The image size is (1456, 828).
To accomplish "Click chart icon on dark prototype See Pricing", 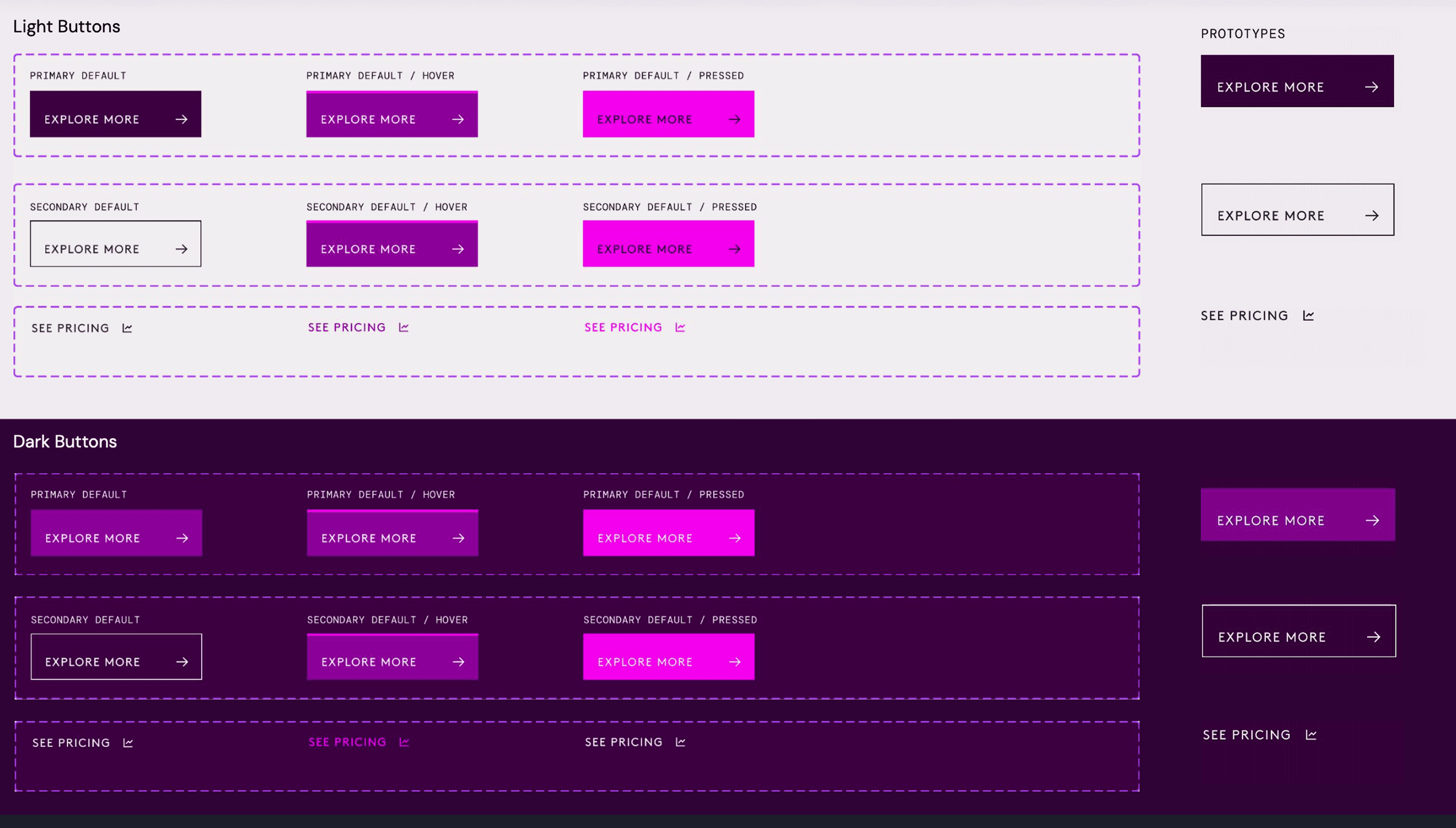I will (1311, 735).
